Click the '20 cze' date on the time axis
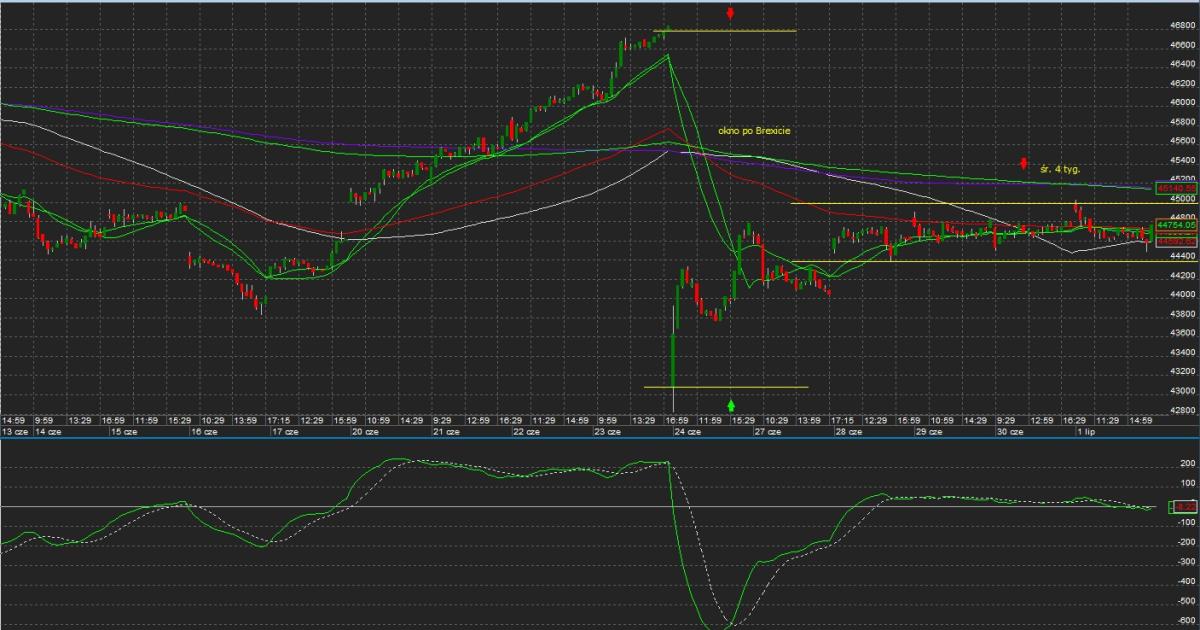This screenshot has height=630, width=1200. click(362, 432)
